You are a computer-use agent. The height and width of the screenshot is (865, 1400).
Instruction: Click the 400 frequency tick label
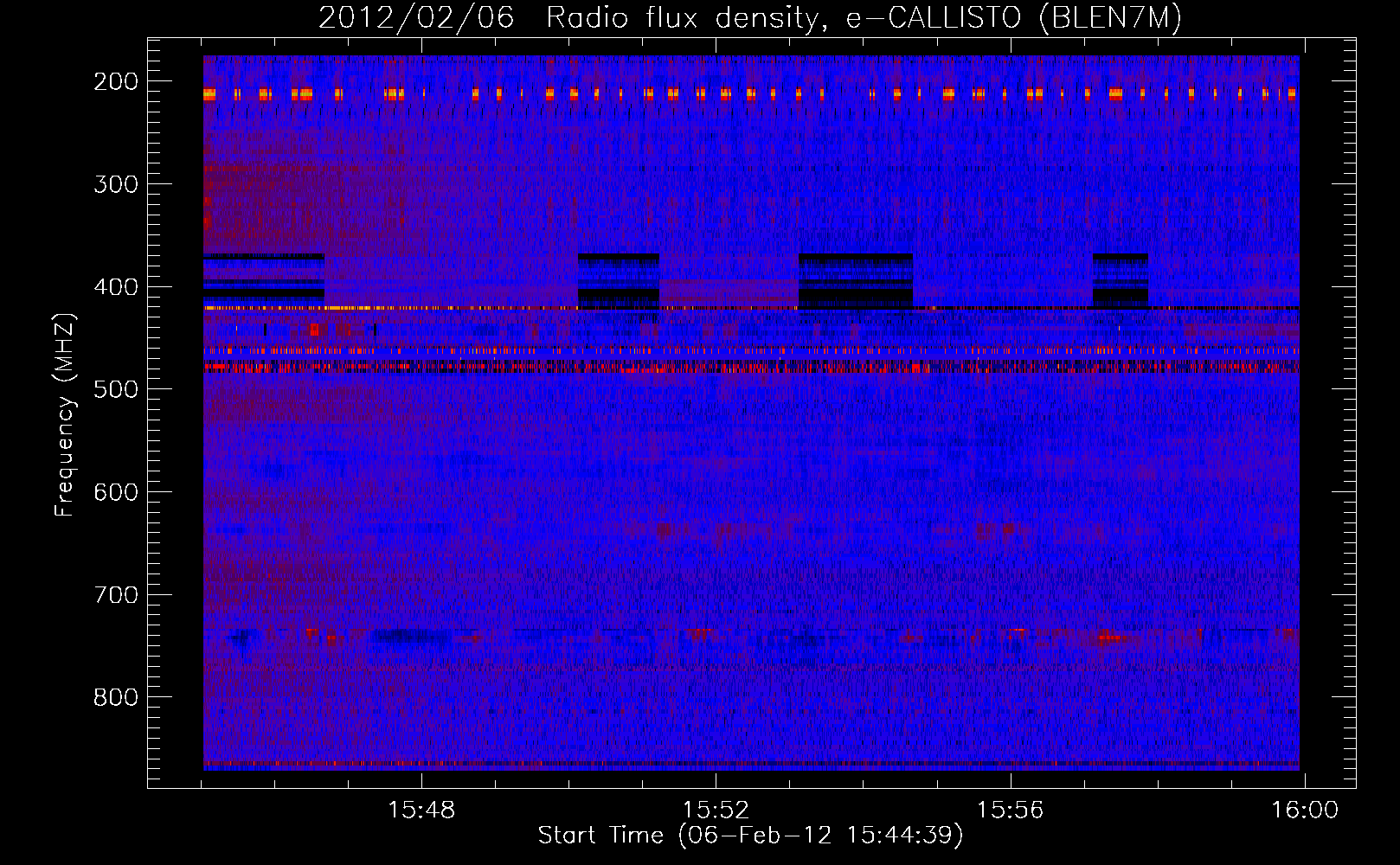coord(115,287)
